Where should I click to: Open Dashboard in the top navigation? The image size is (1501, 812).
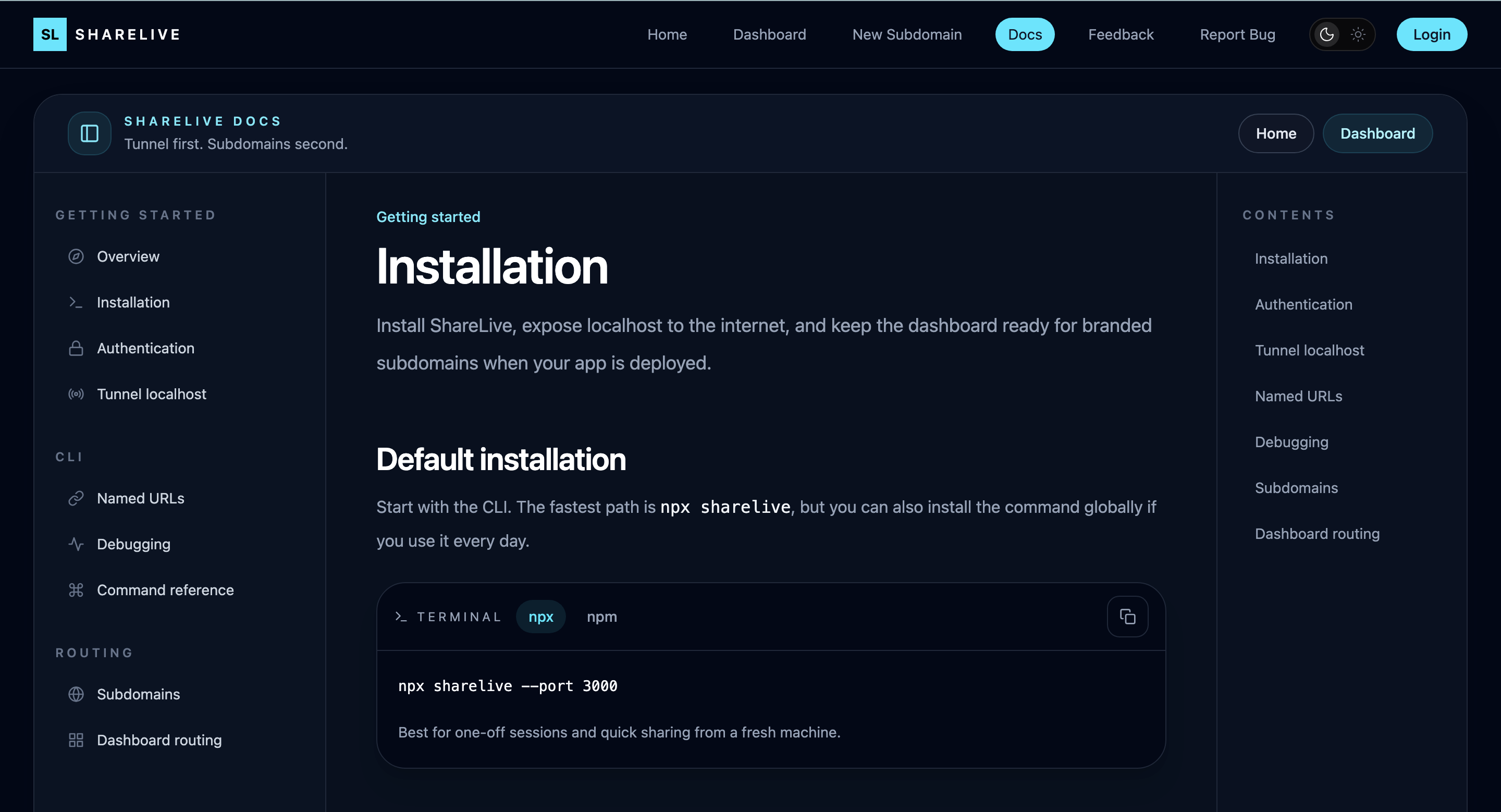[x=770, y=34]
